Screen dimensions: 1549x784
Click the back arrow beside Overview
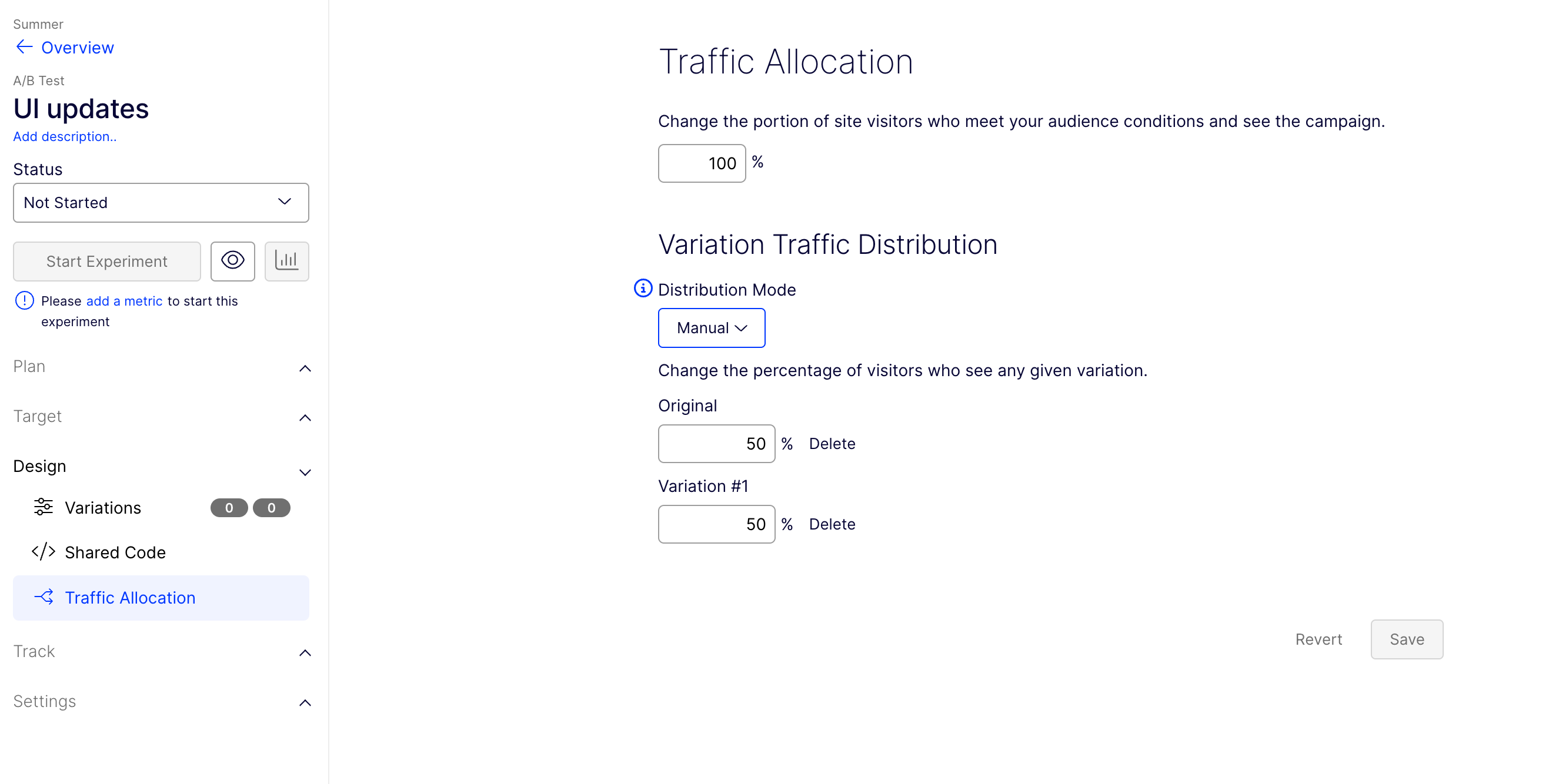(24, 47)
